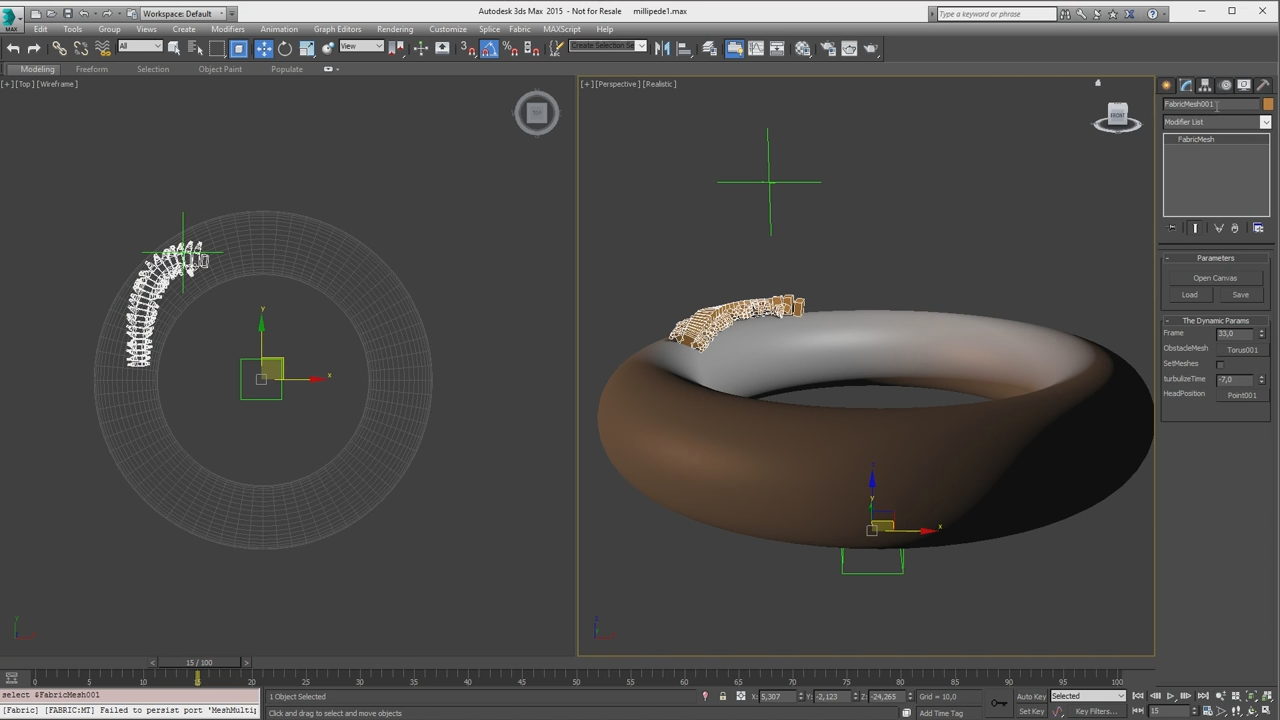Open the Modify command panel tab
This screenshot has width=1280, height=720.
(x=1186, y=85)
